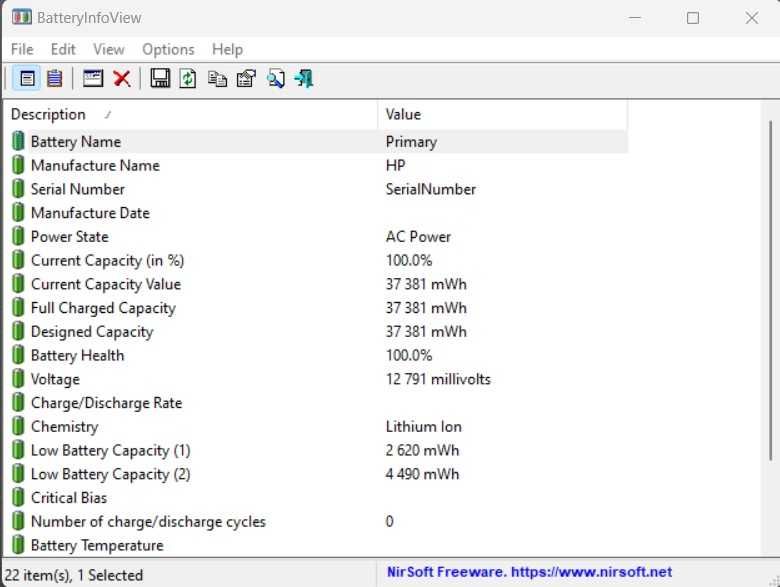
Task: Click the BatteryInfoView title bar app icon
Action: [x=21, y=17]
